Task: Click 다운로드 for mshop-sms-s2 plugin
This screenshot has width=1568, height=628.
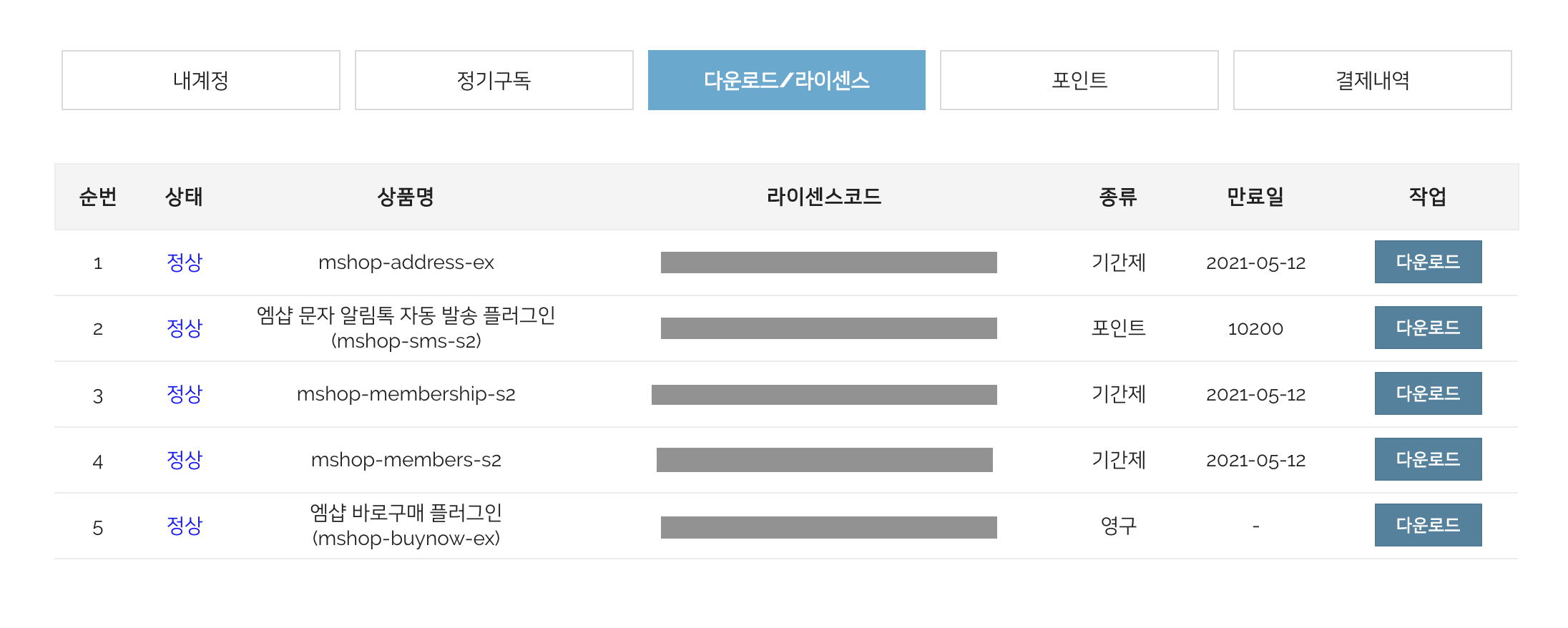Action: point(1429,328)
